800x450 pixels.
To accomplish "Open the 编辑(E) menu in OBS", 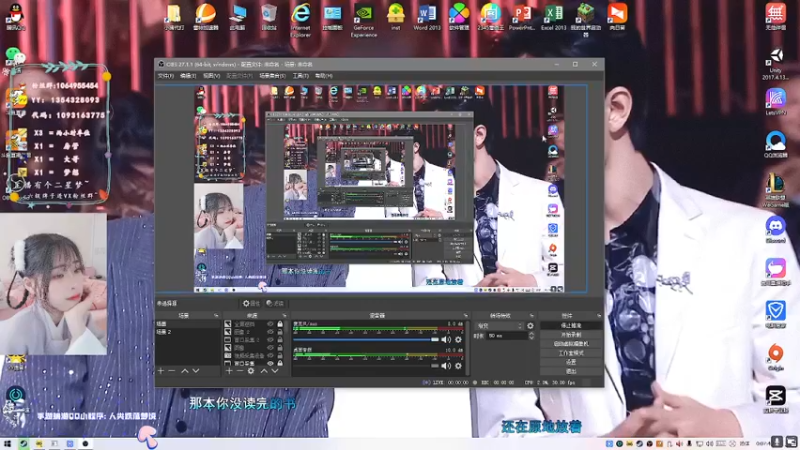I will tap(188, 76).
